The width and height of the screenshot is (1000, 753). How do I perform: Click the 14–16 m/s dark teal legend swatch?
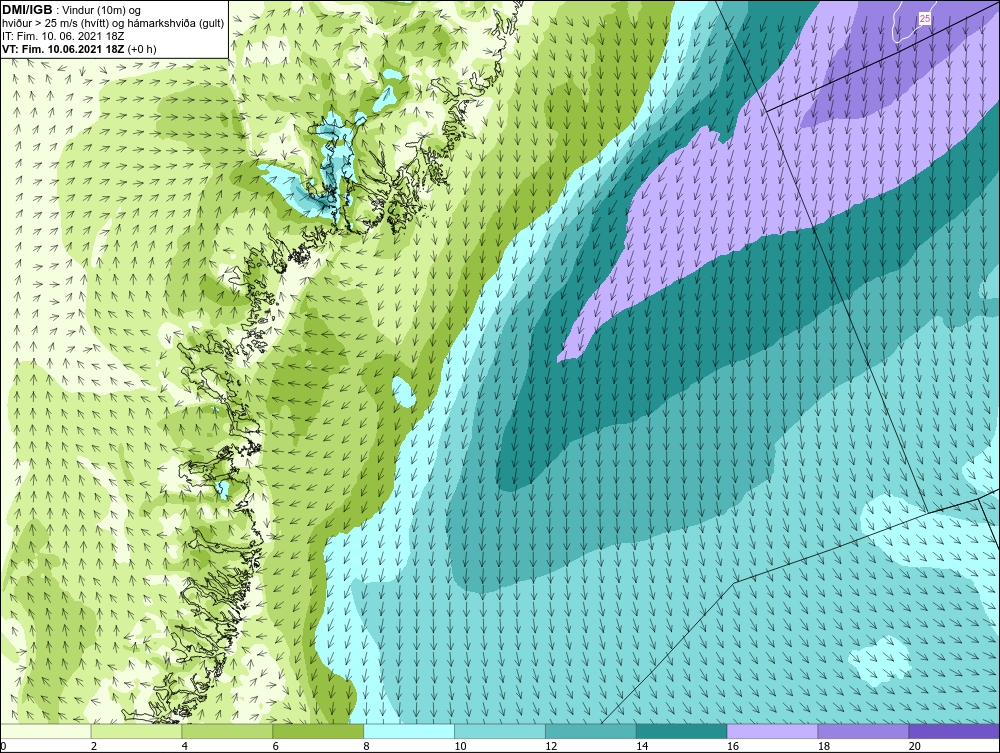(682, 731)
